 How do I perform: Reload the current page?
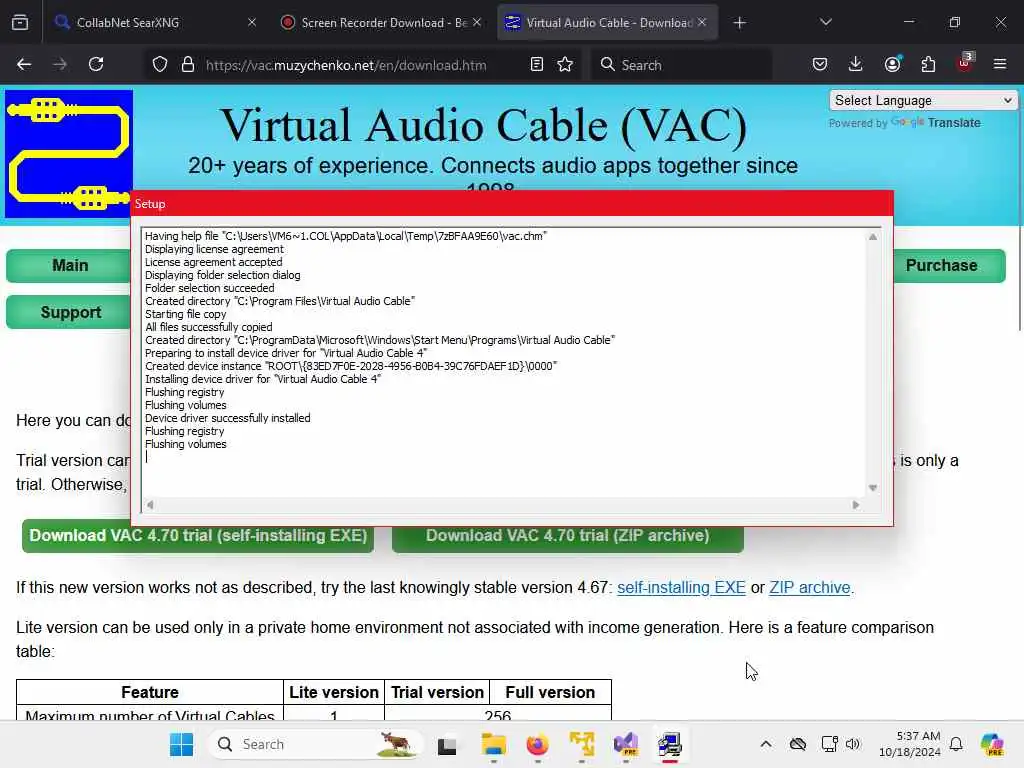pos(96,64)
